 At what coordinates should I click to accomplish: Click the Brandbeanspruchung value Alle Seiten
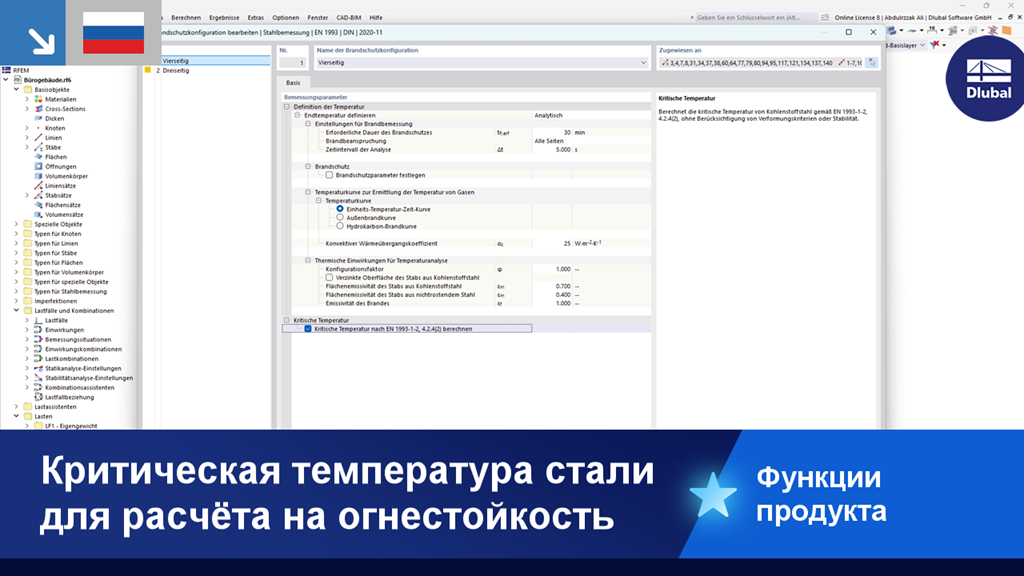(x=591, y=140)
